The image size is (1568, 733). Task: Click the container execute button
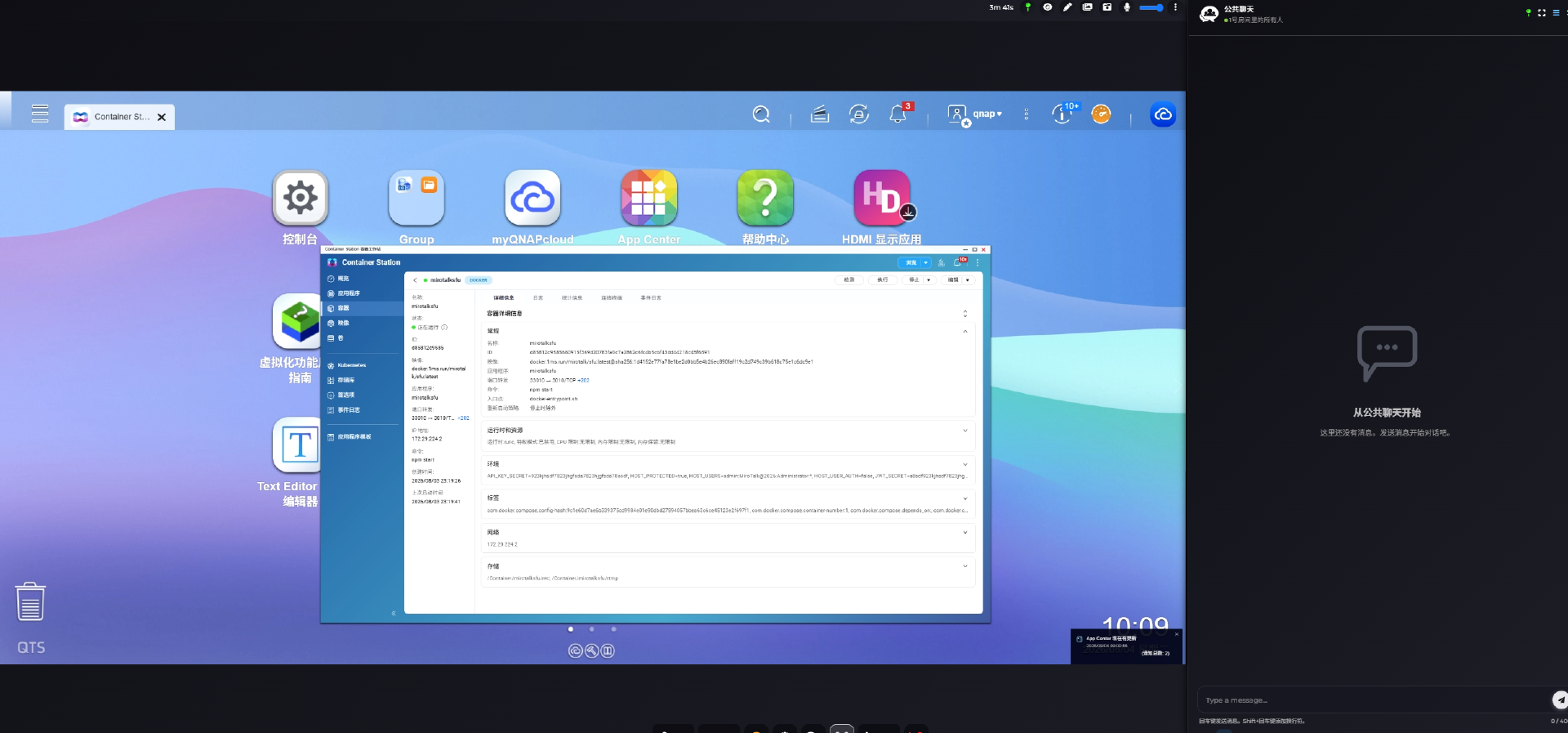882,279
